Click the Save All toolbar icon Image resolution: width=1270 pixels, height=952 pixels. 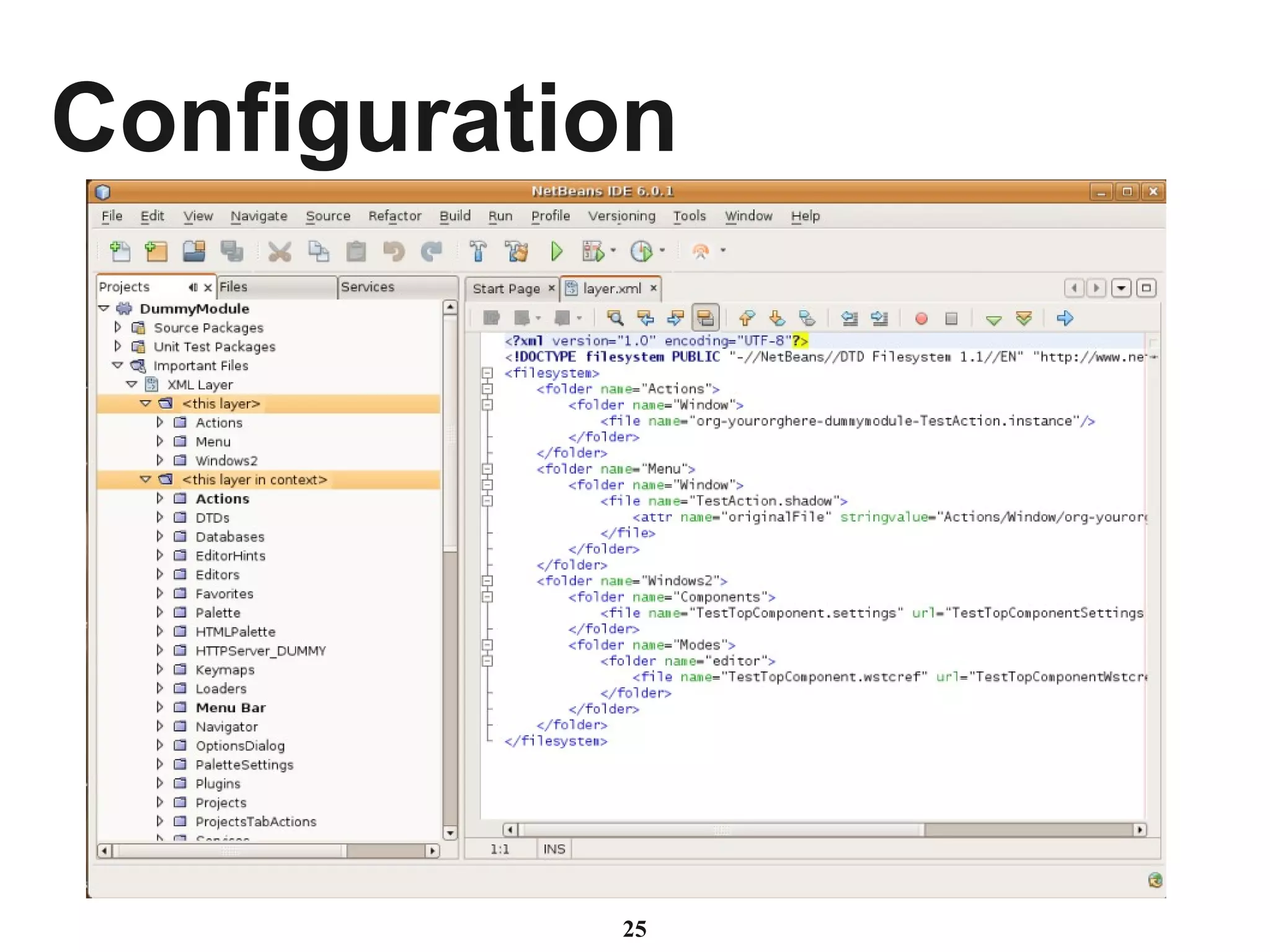click(x=232, y=251)
